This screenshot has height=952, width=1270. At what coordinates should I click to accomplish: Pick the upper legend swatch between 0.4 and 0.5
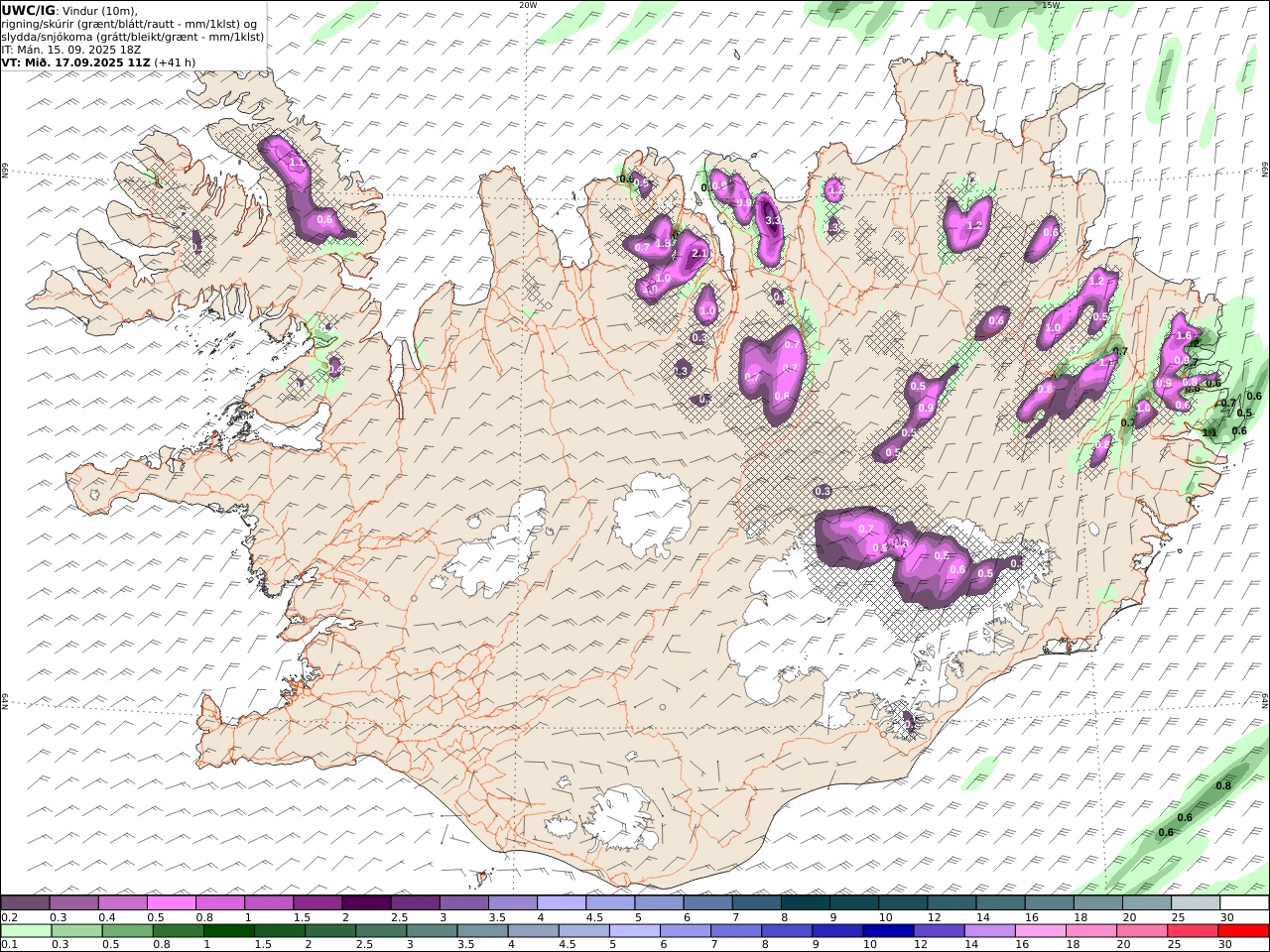[x=122, y=903]
